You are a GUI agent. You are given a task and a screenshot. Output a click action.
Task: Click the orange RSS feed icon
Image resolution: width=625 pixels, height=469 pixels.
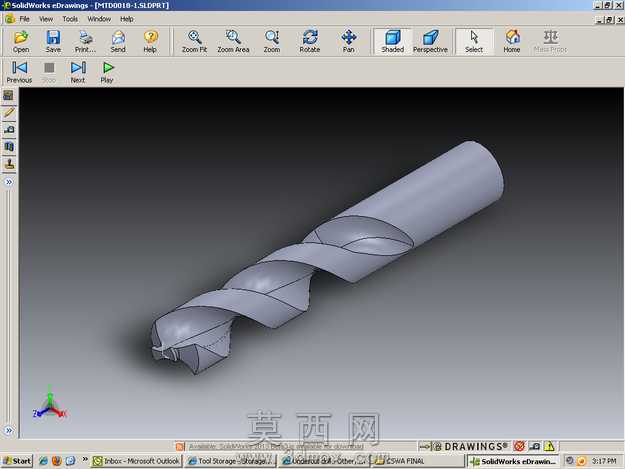[x=180, y=447]
